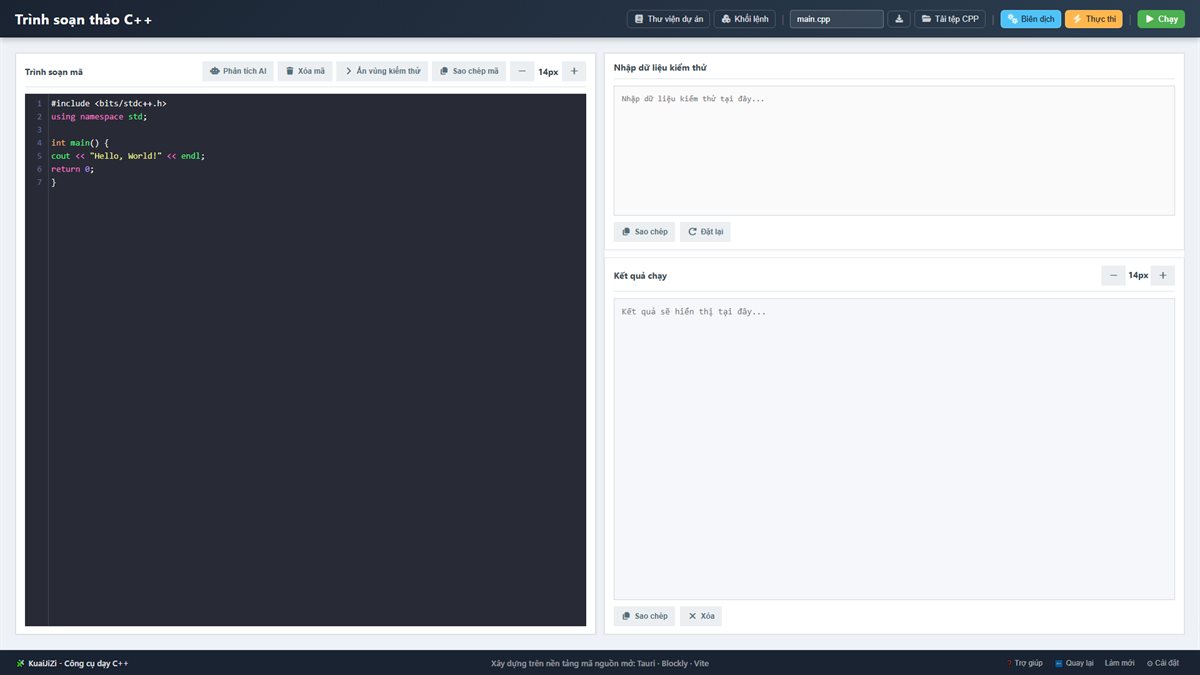Click the Thực thi execute button
Screen dimensions: 1200x675
(x=1093, y=19)
